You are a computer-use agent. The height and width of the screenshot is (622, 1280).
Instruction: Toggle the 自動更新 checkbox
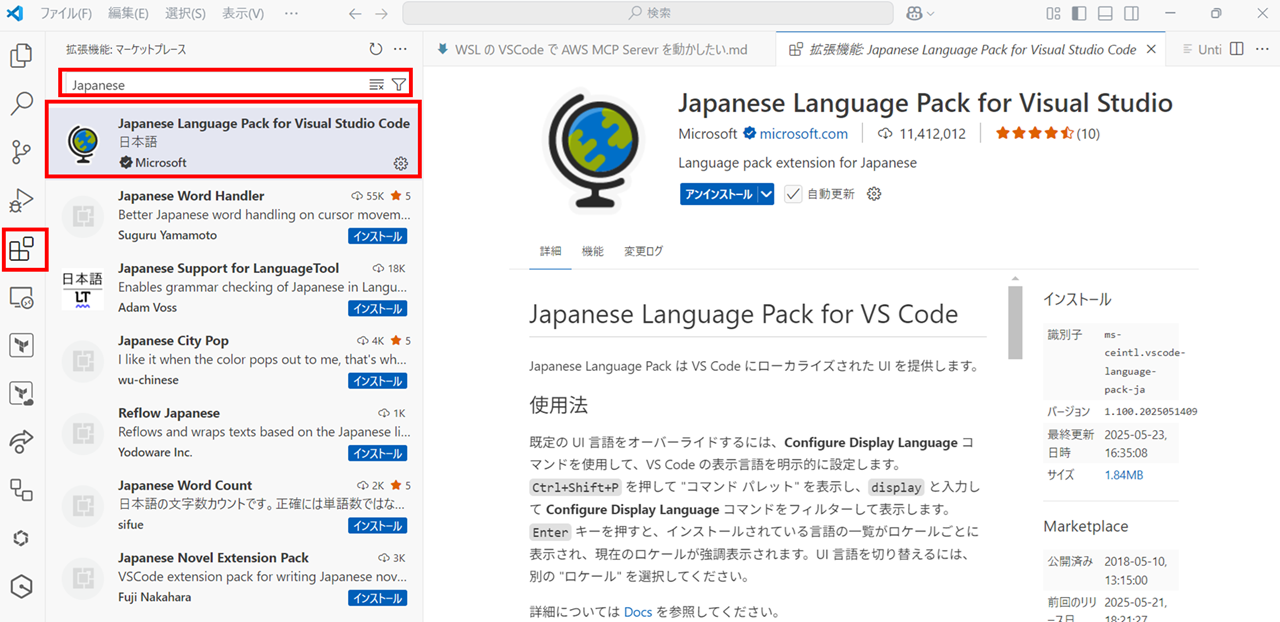[x=793, y=194]
